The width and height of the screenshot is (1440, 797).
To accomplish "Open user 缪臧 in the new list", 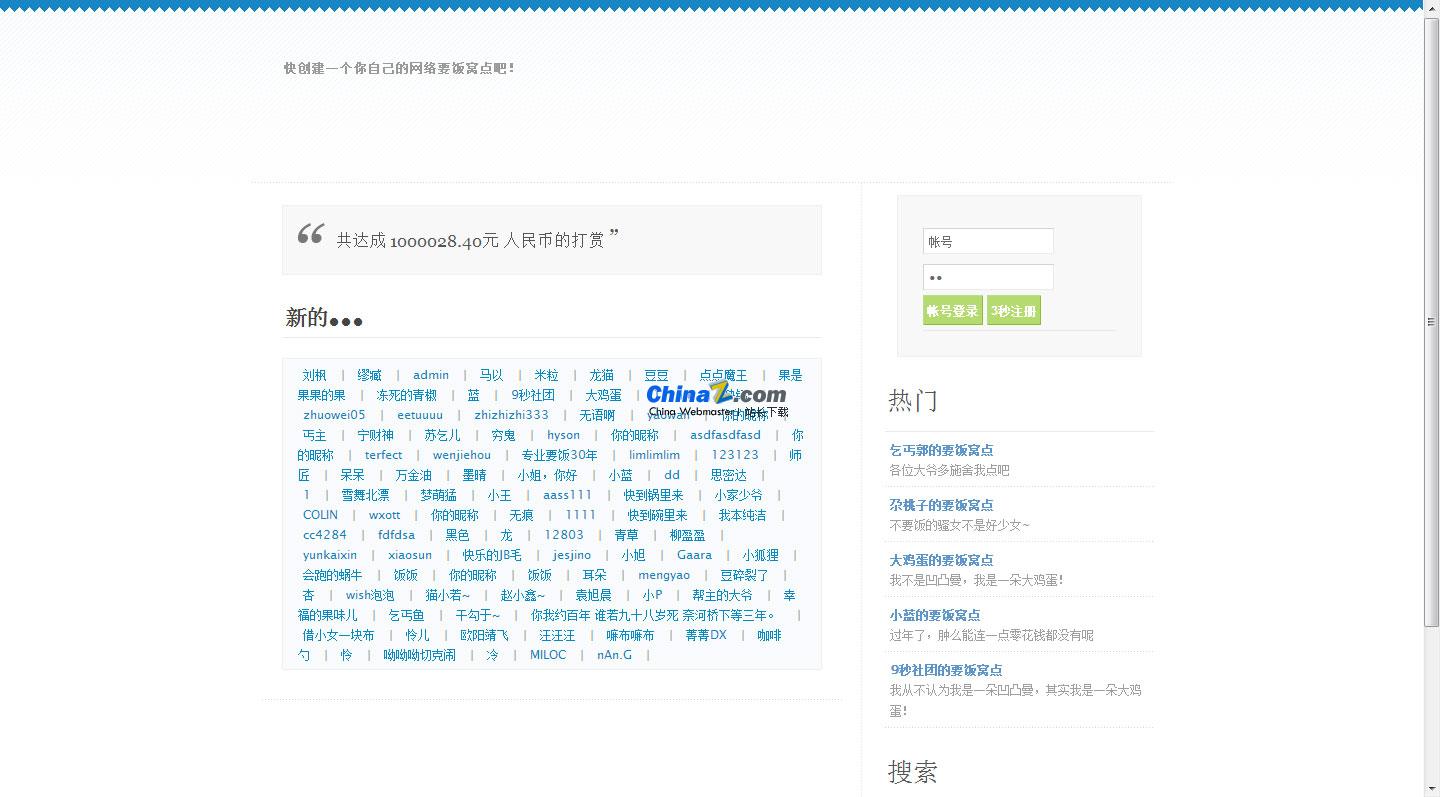I will [x=369, y=375].
